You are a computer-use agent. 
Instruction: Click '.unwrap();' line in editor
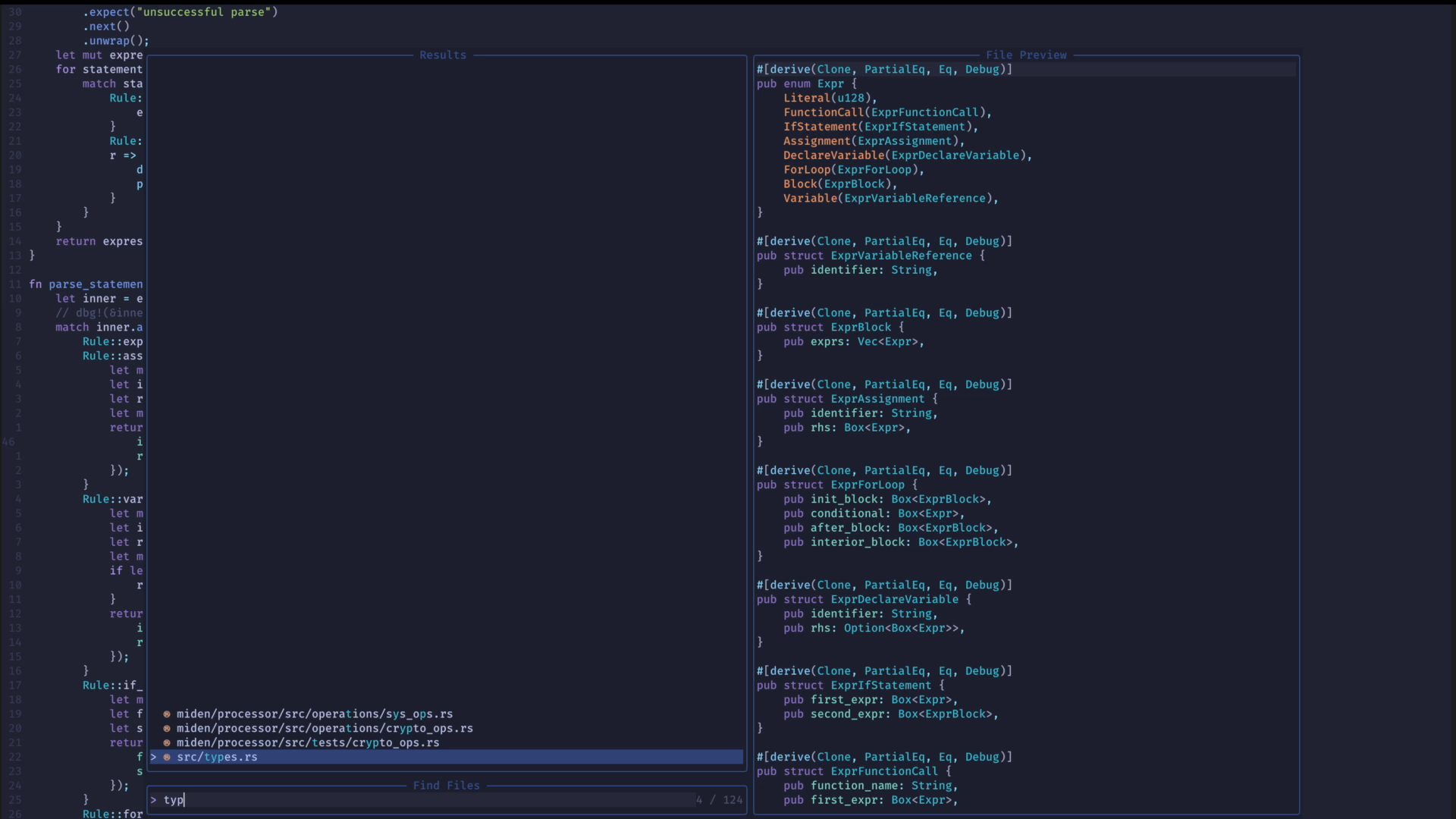coord(116,41)
